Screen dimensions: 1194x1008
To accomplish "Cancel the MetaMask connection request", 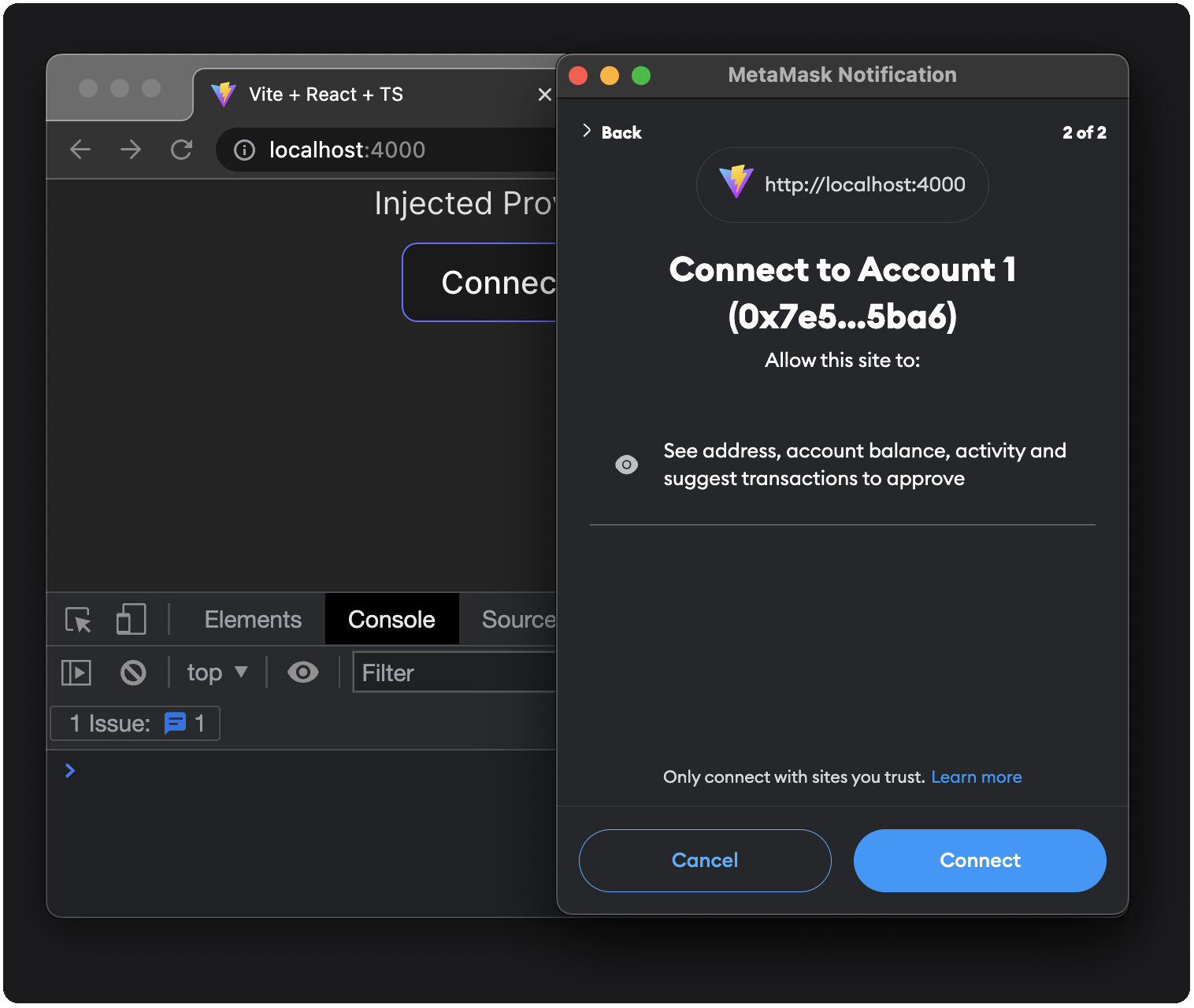I will tap(705, 860).
